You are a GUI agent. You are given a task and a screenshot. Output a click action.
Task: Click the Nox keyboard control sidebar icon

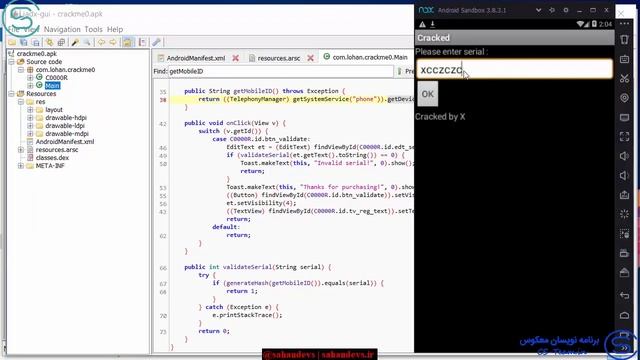pyautogui.click(x=624, y=59)
